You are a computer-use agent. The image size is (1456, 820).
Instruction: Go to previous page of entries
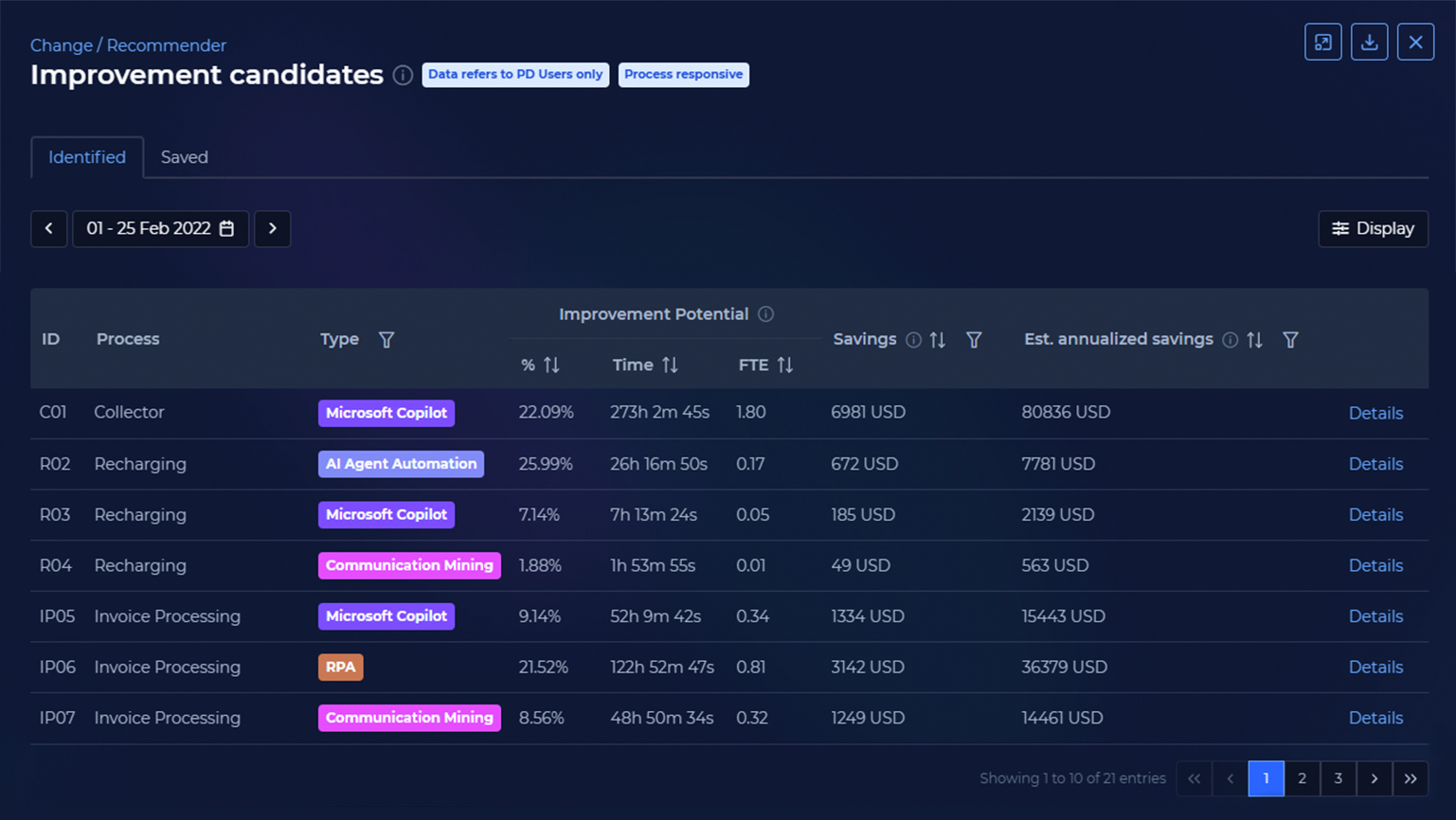(1231, 778)
